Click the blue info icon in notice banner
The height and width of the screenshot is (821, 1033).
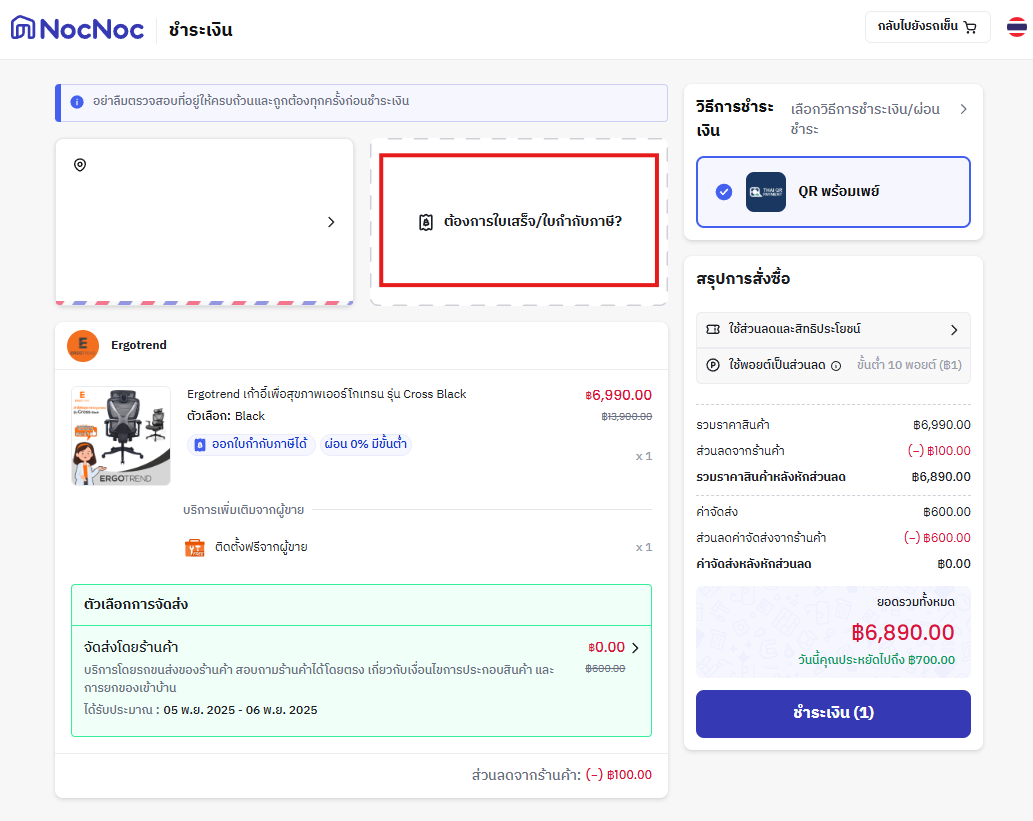click(x=77, y=101)
